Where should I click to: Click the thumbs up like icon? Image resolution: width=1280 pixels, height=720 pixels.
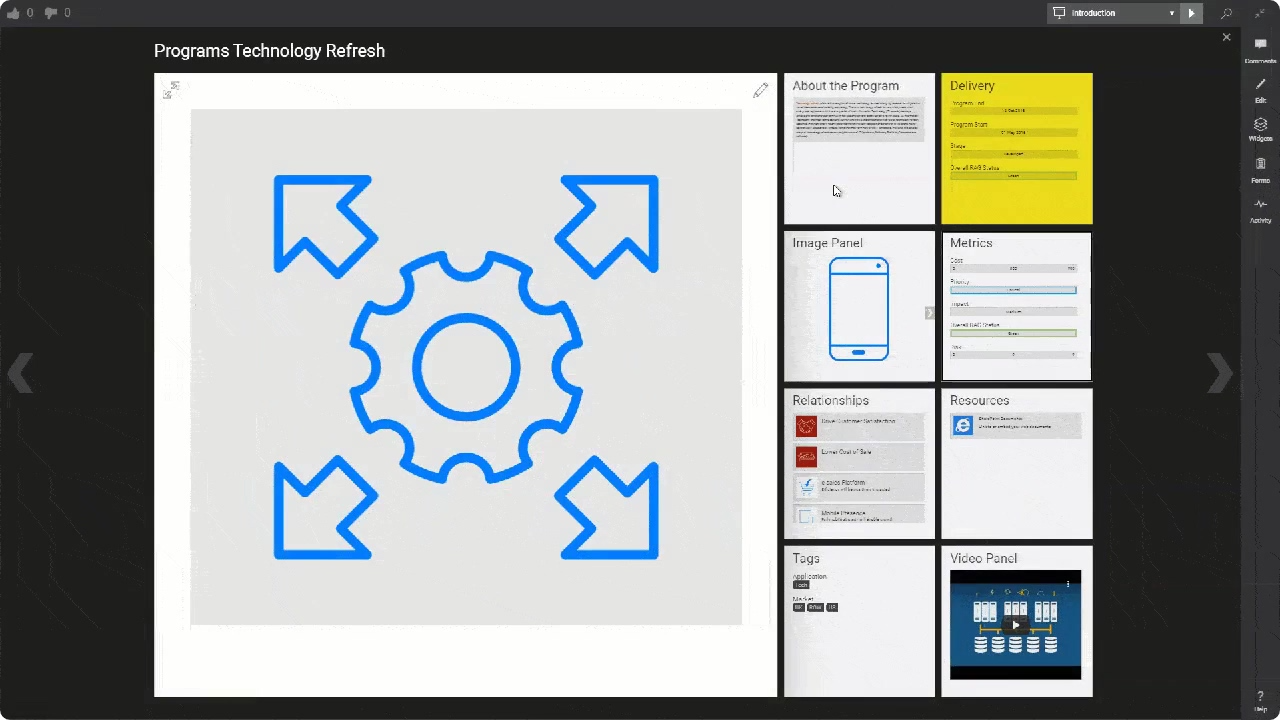13,13
